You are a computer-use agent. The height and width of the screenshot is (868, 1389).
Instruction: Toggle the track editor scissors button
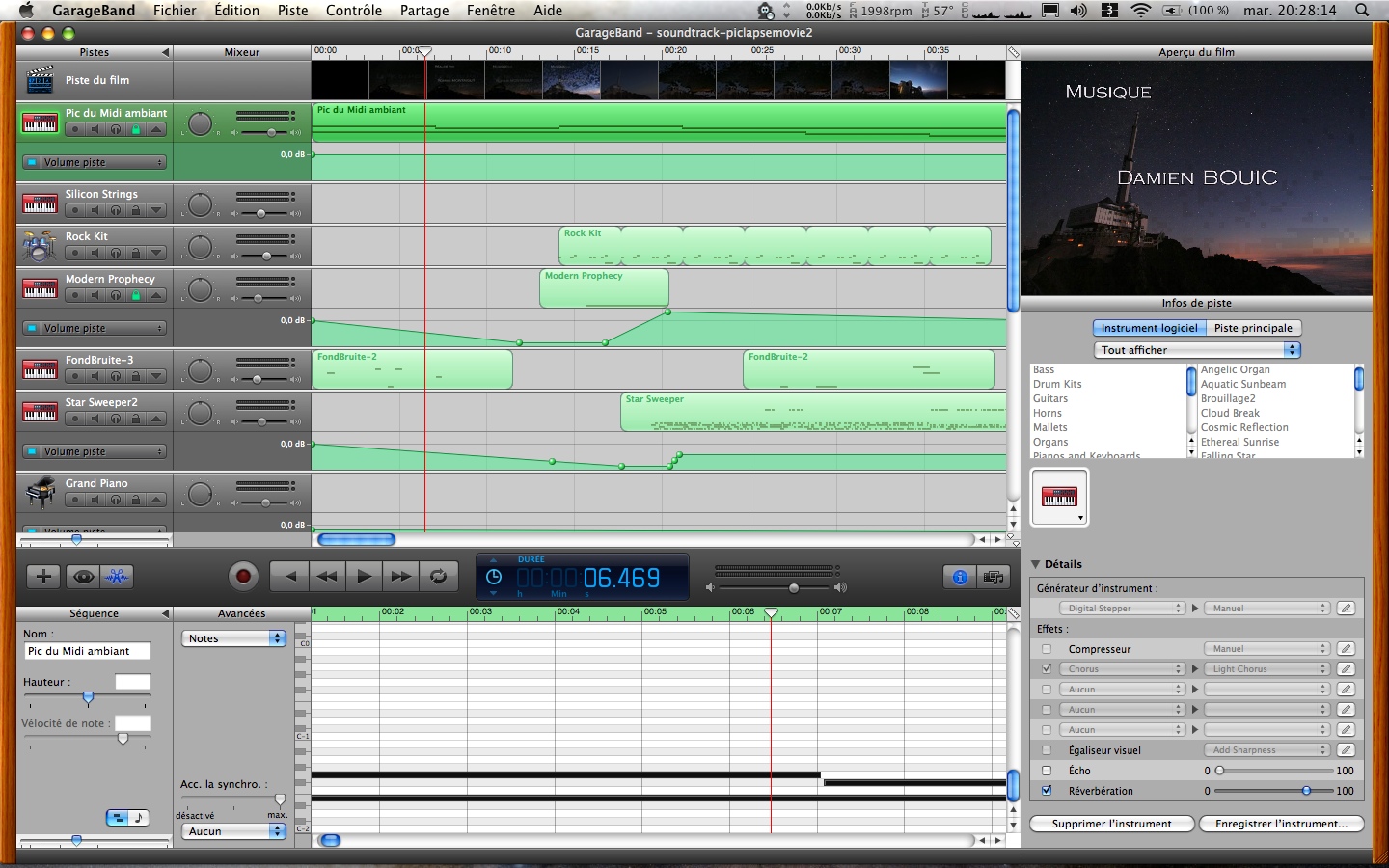point(118,577)
